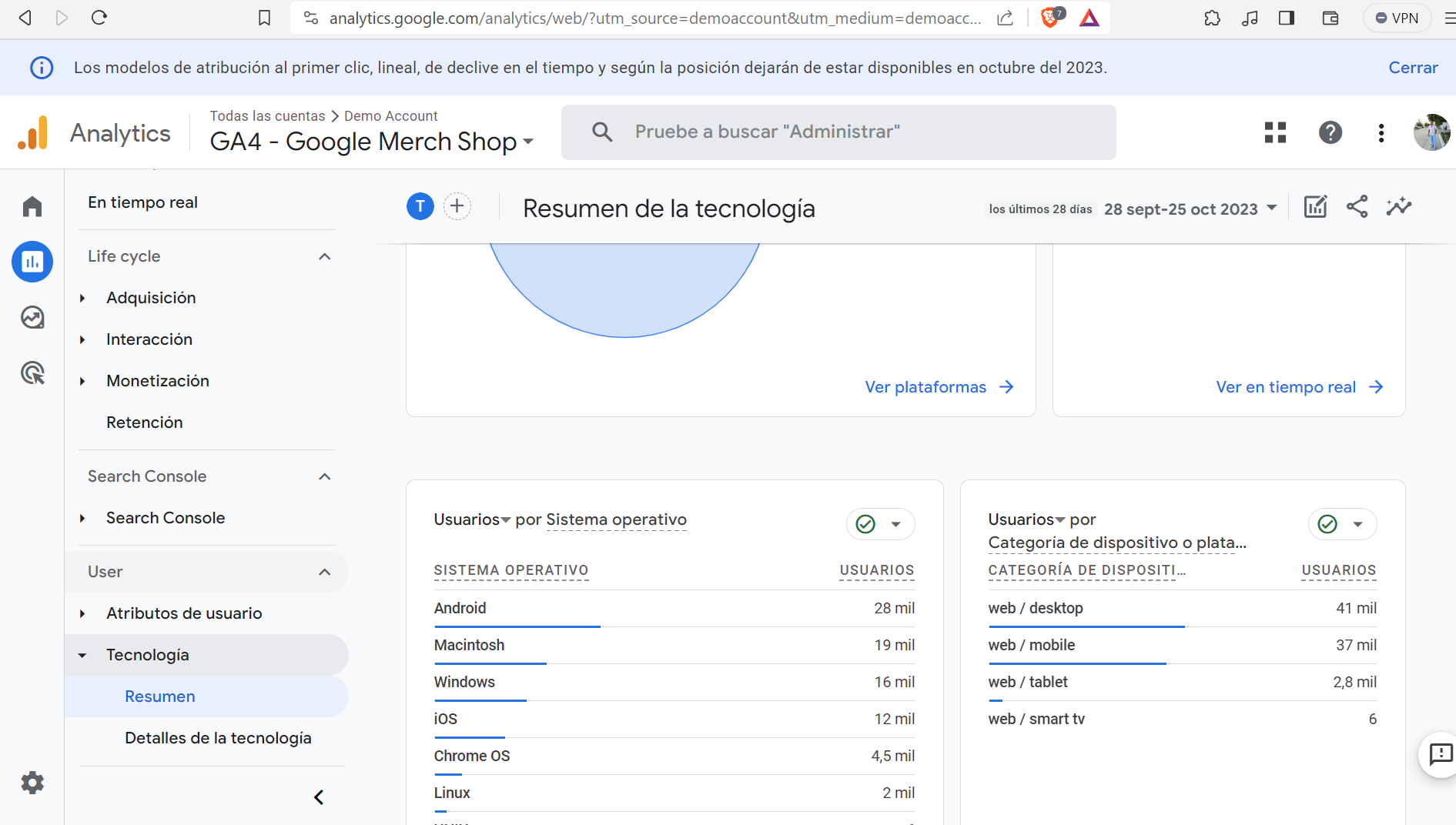Open the media control music icon
The height and width of the screenshot is (825, 1456).
pos(1250,18)
